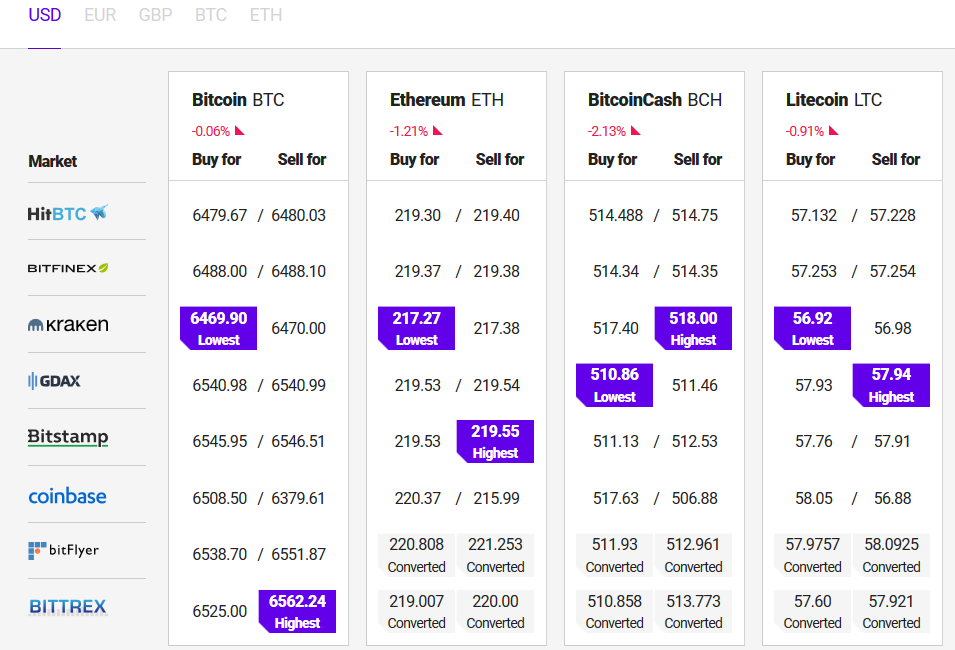Click Bitfinex Litecoin sell price 57.254
Screen dimensions: 955x650
(x=893, y=271)
